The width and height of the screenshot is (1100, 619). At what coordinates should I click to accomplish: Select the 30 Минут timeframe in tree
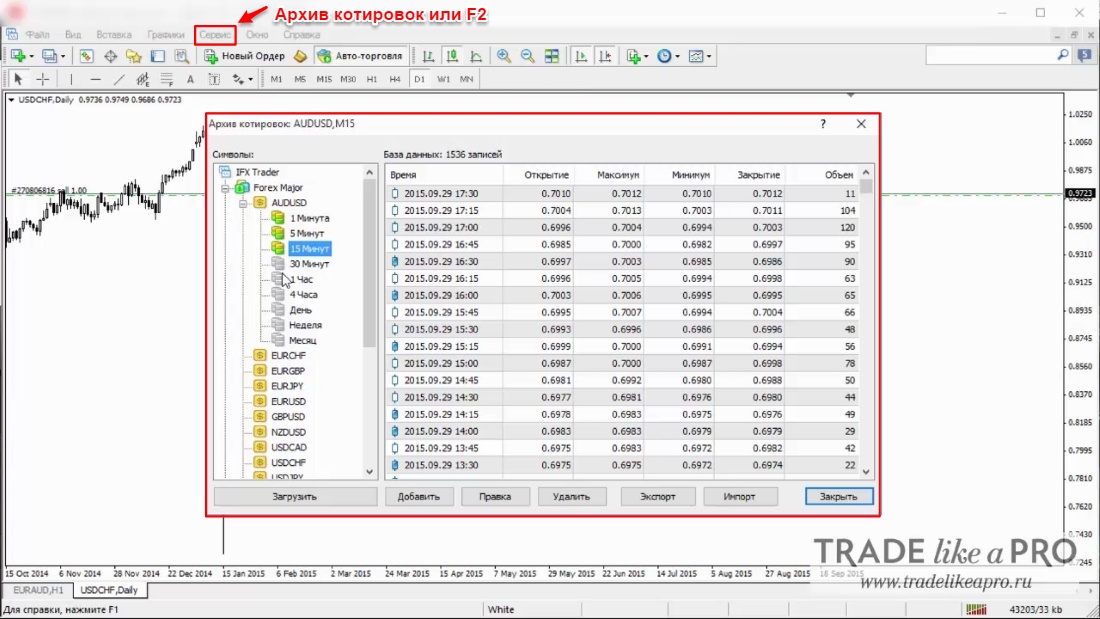pyautogui.click(x=309, y=264)
